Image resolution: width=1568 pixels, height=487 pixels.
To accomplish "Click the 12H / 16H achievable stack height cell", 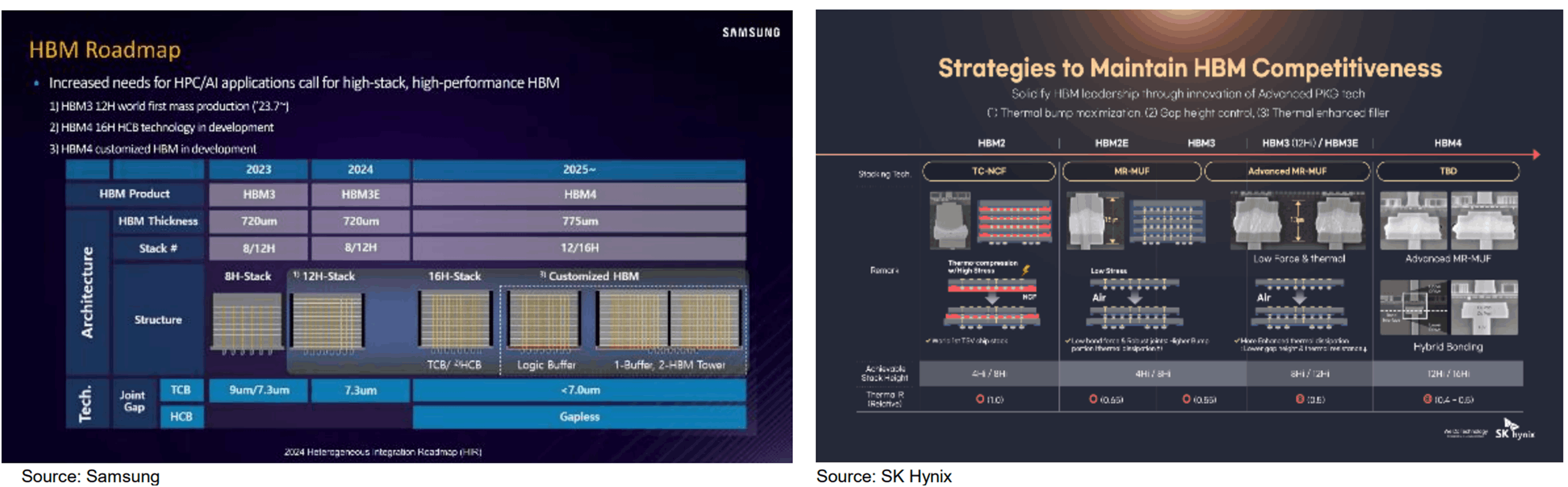I will pos(1447,373).
